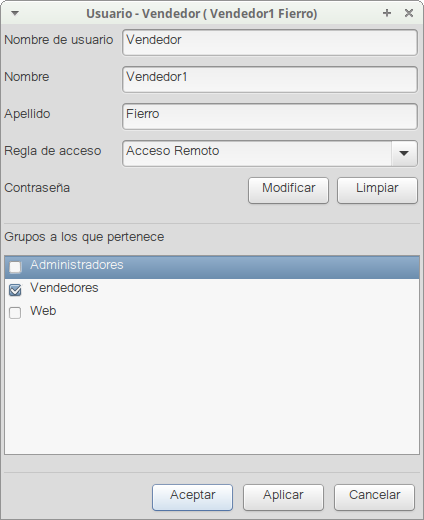
Task: Maximize the window with the plus icon
Action: point(387,13)
